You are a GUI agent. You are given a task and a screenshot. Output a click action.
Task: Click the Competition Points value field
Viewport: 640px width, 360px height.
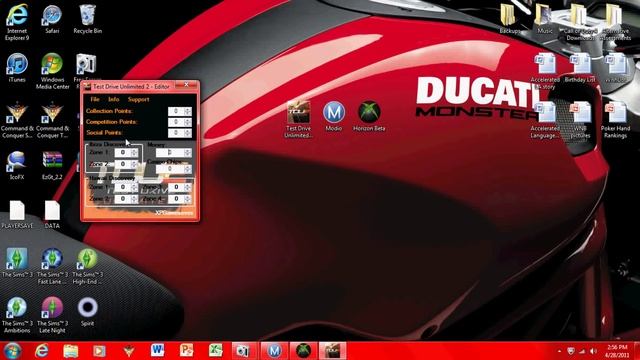tap(176, 122)
